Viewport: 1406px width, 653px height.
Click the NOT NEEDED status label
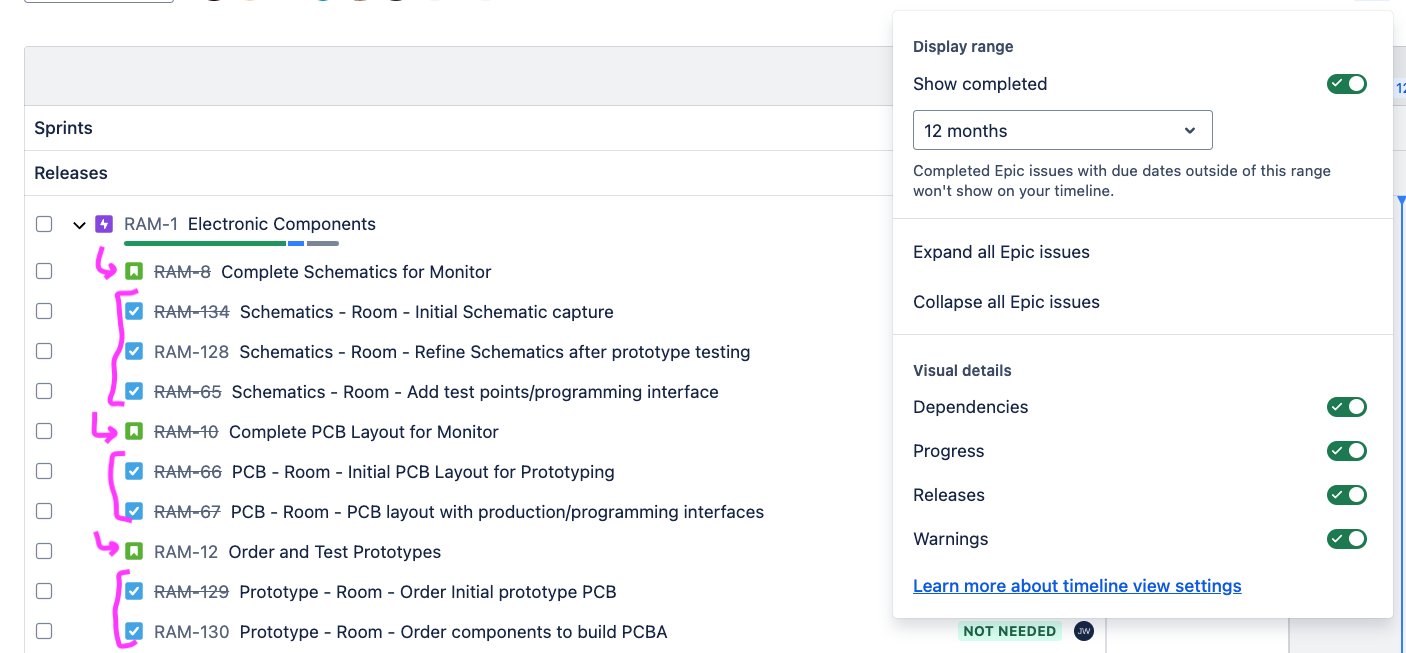click(x=1008, y=631)
